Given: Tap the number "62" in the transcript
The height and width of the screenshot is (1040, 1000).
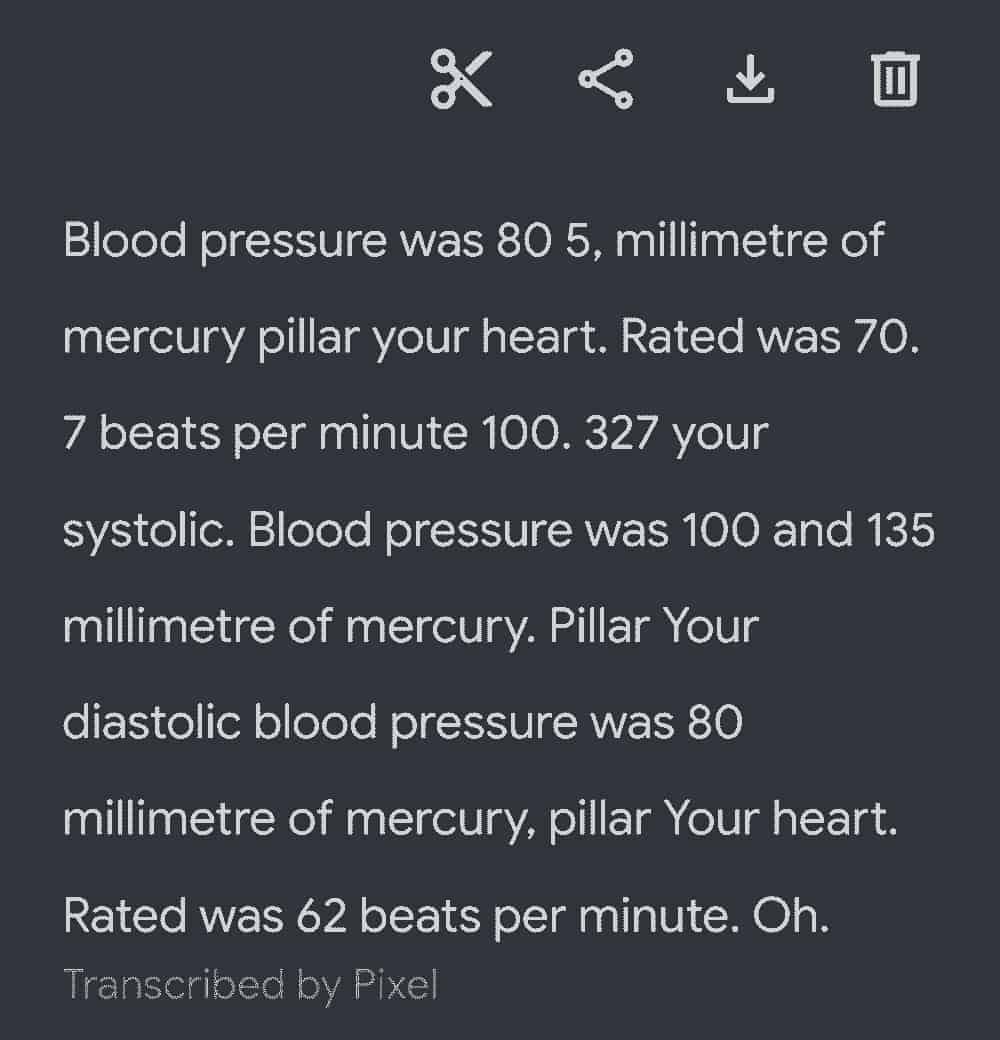Looking at the screenshot, I should (x=321, y=915).
